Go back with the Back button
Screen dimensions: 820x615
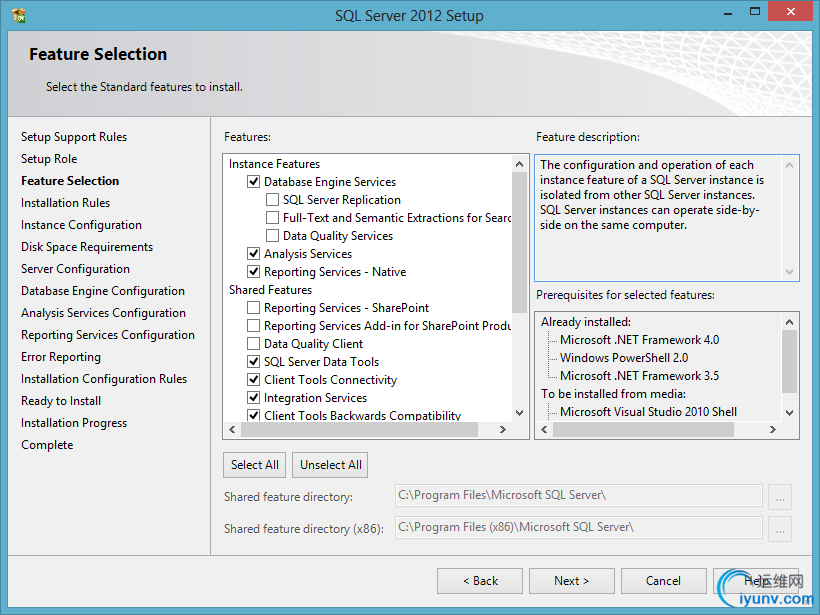click(x=480, y=581)
